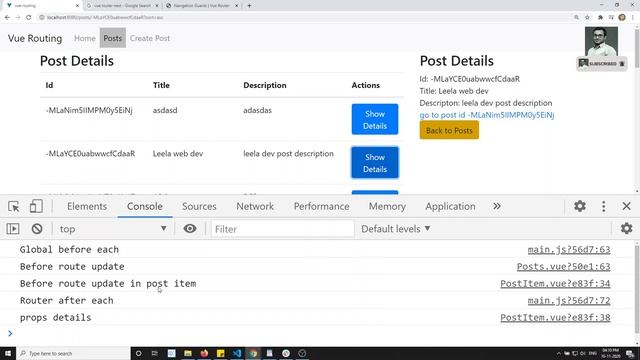Open Task View on the taskbar
This screenshot has width=640, height=360.
click(155, 353)
